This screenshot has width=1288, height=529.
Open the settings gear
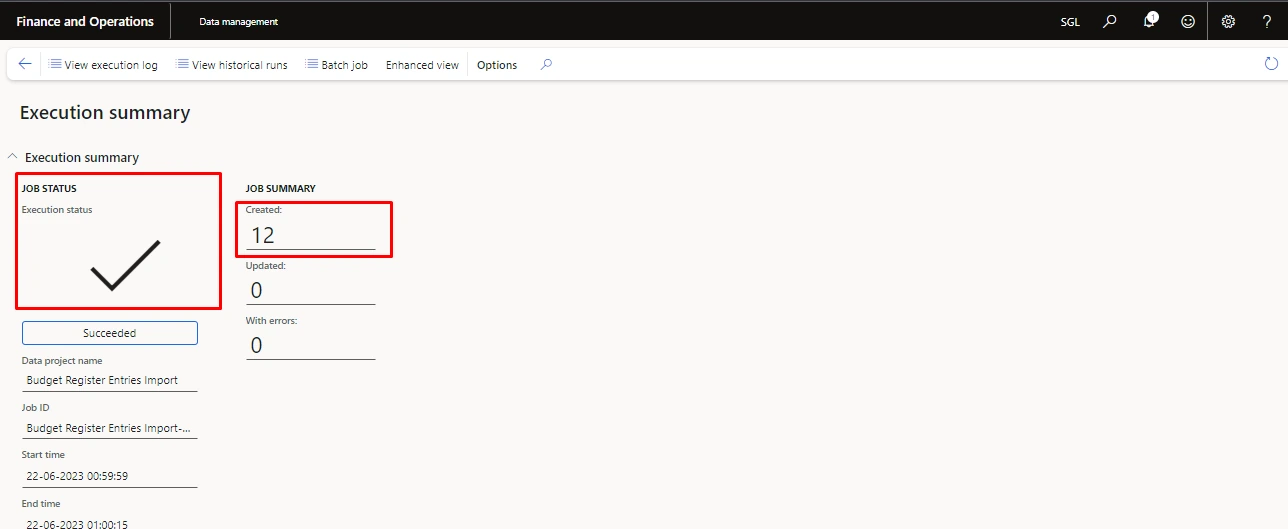point(1229,21)
